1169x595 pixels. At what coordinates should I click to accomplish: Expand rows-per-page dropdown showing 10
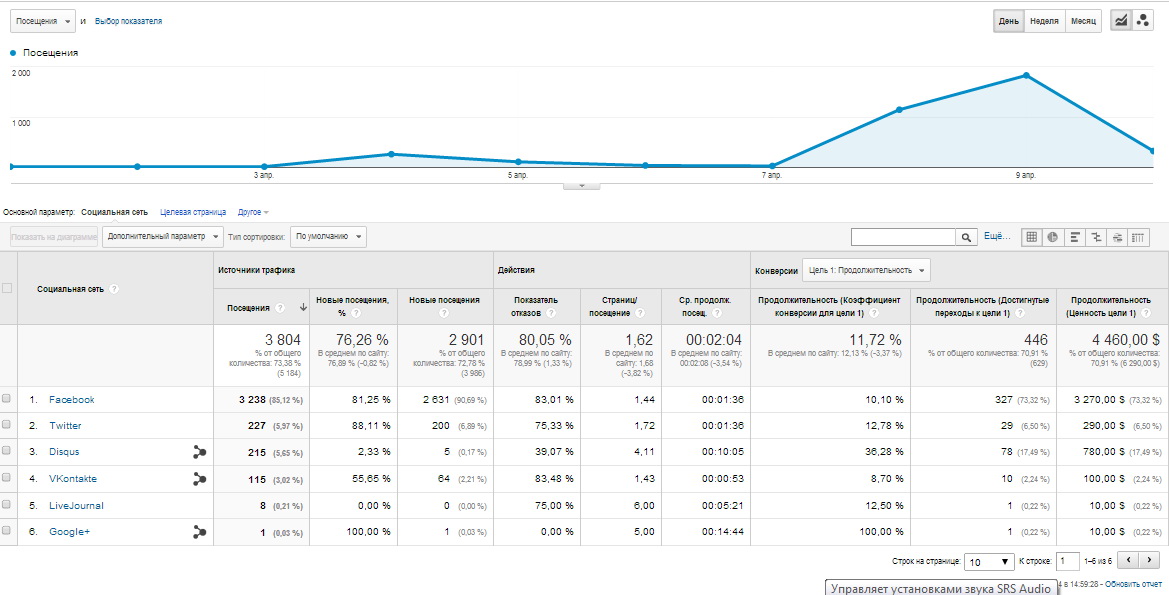[x=990, y=562]
